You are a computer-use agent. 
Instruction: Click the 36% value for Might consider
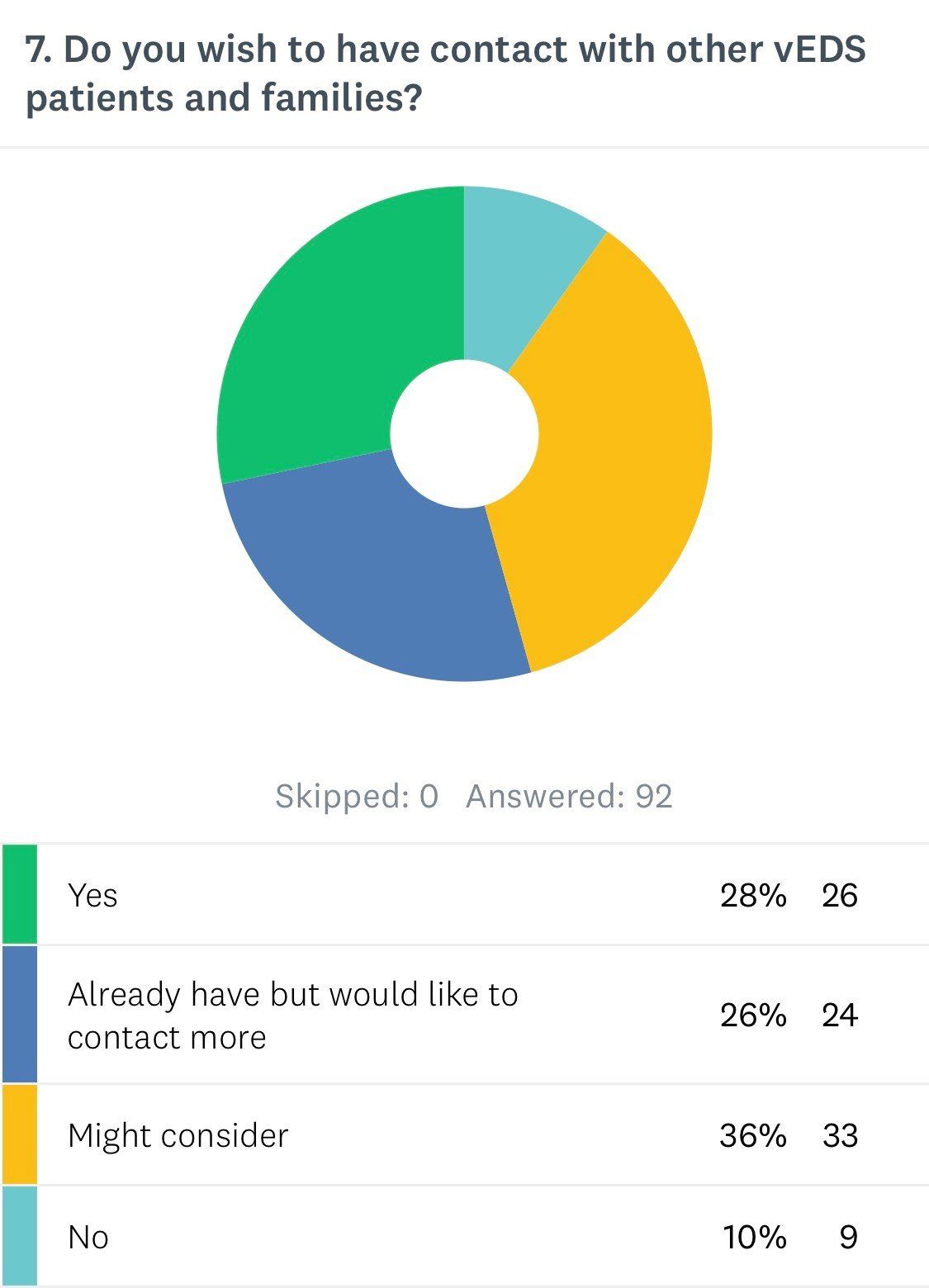[x=752, y=1136]
